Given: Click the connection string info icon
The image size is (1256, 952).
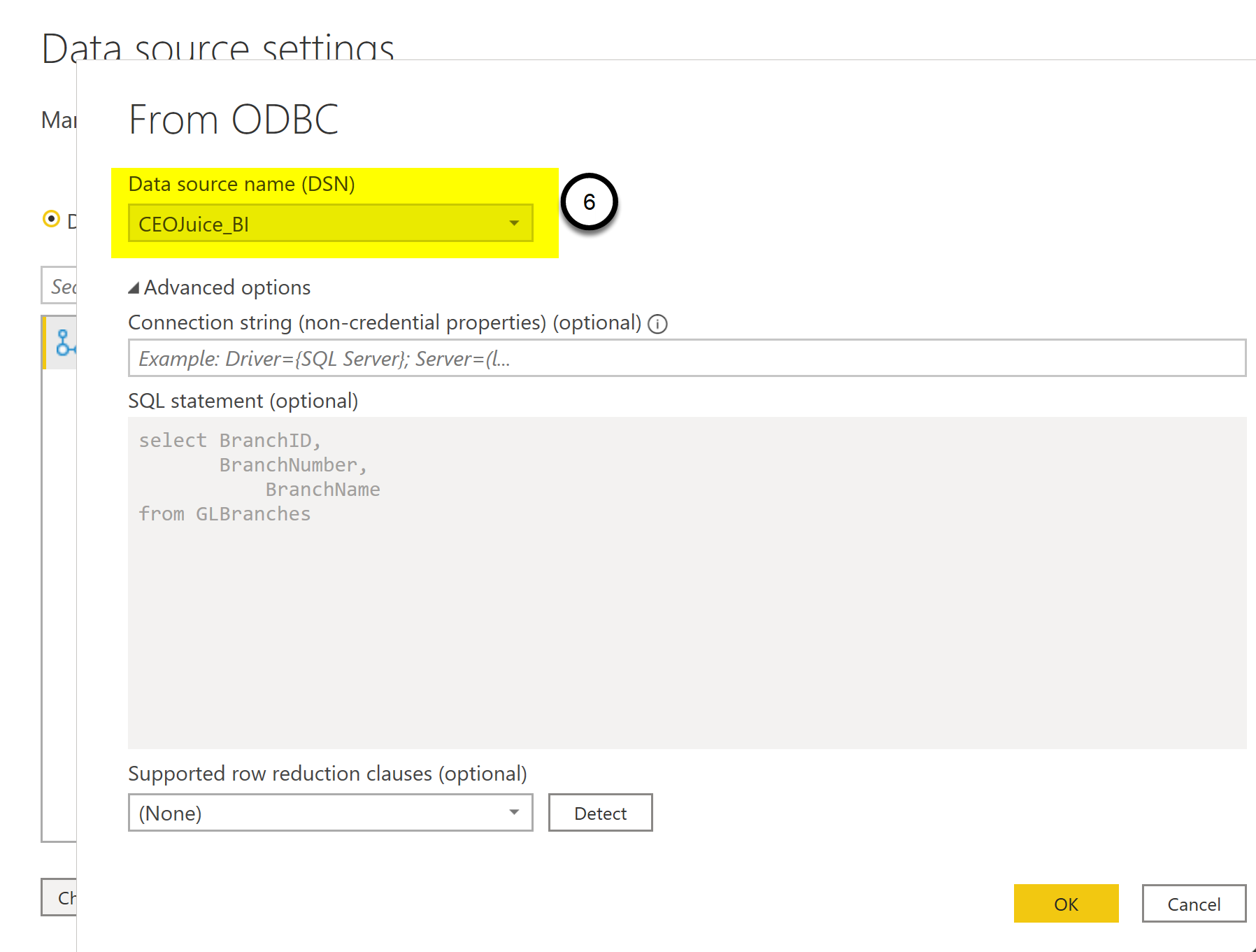Looking at the screenshot, I should click(x=657, y=324).
